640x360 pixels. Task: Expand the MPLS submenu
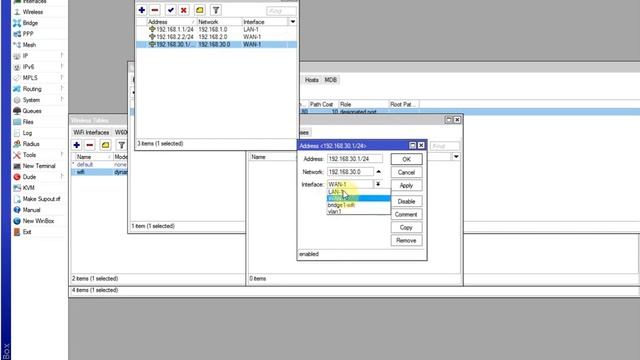pyautogui.click(x=62, y=78)
